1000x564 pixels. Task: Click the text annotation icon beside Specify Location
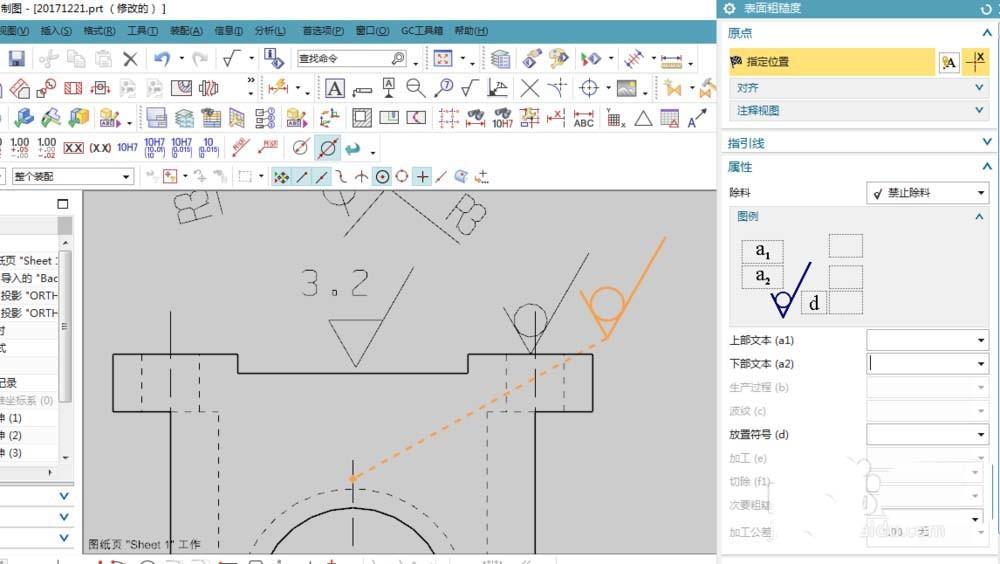(x=949, y=62)
